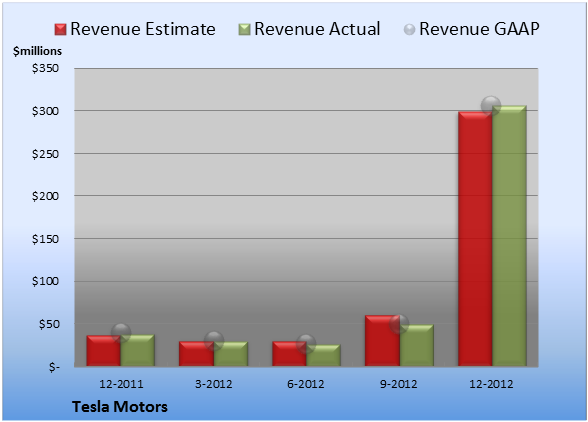Select the "Revenue Estimate" legend label

143,29
